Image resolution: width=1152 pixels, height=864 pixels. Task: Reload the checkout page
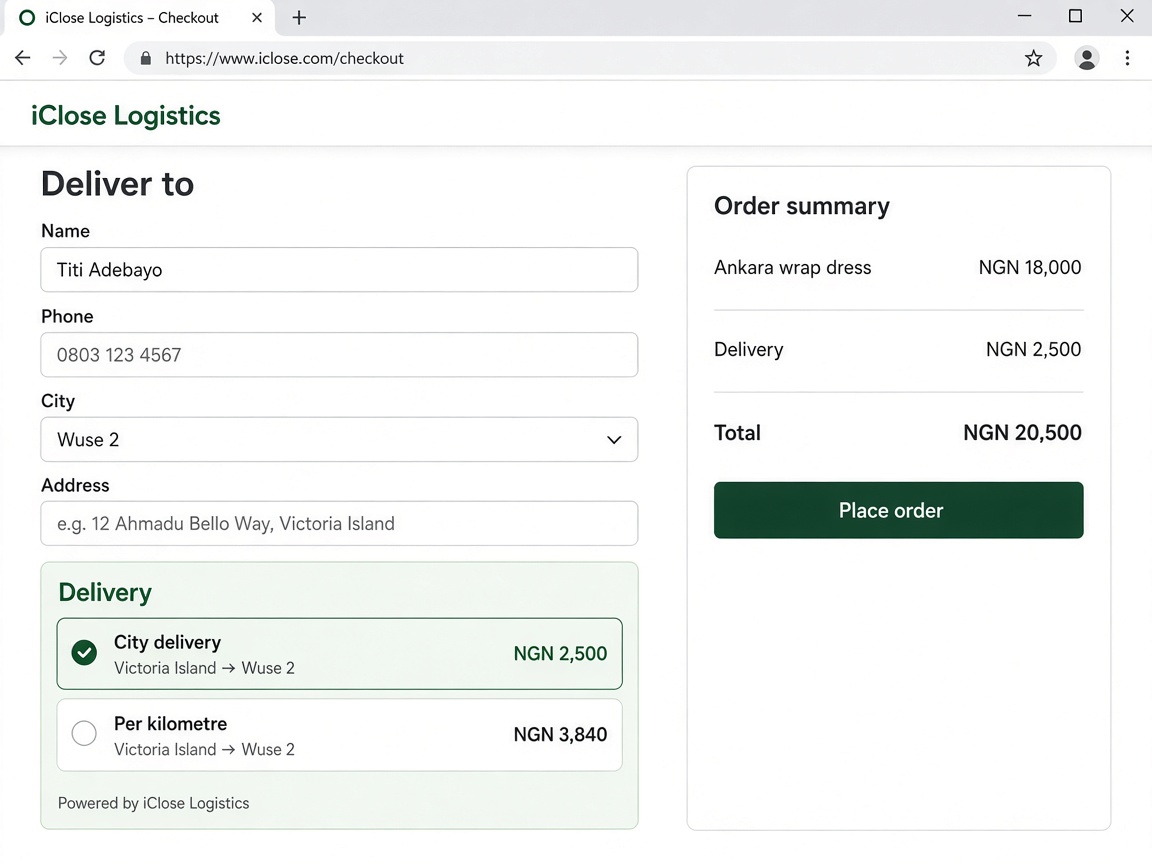click(x=97, y=58)
